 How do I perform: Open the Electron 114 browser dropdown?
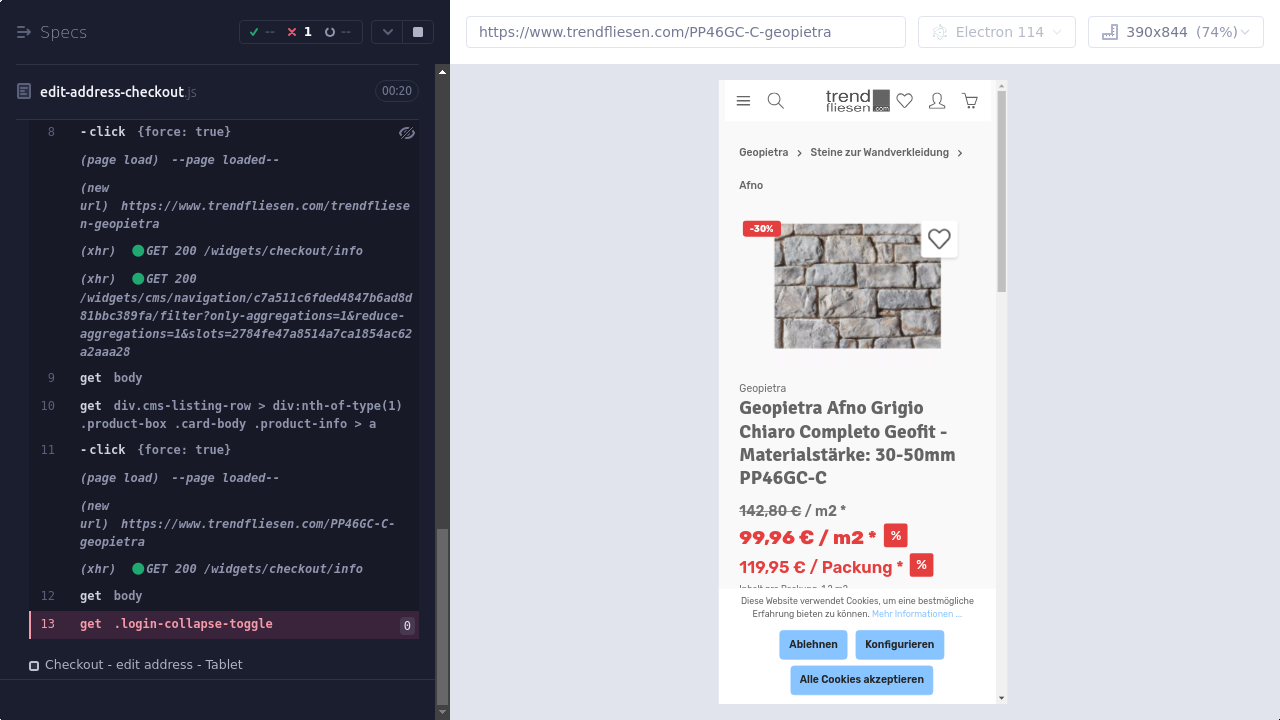[996, 32]
